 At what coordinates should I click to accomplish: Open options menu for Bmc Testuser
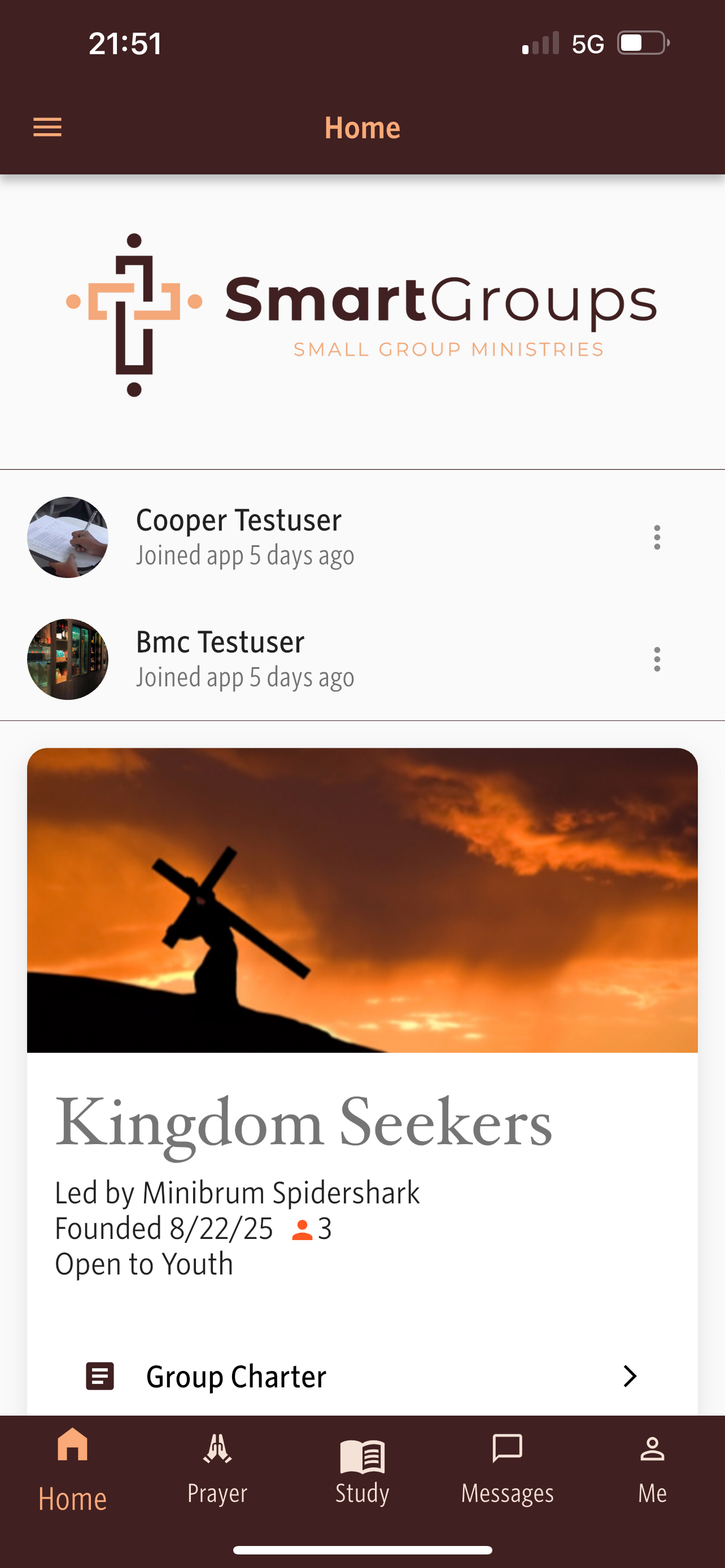656,659
